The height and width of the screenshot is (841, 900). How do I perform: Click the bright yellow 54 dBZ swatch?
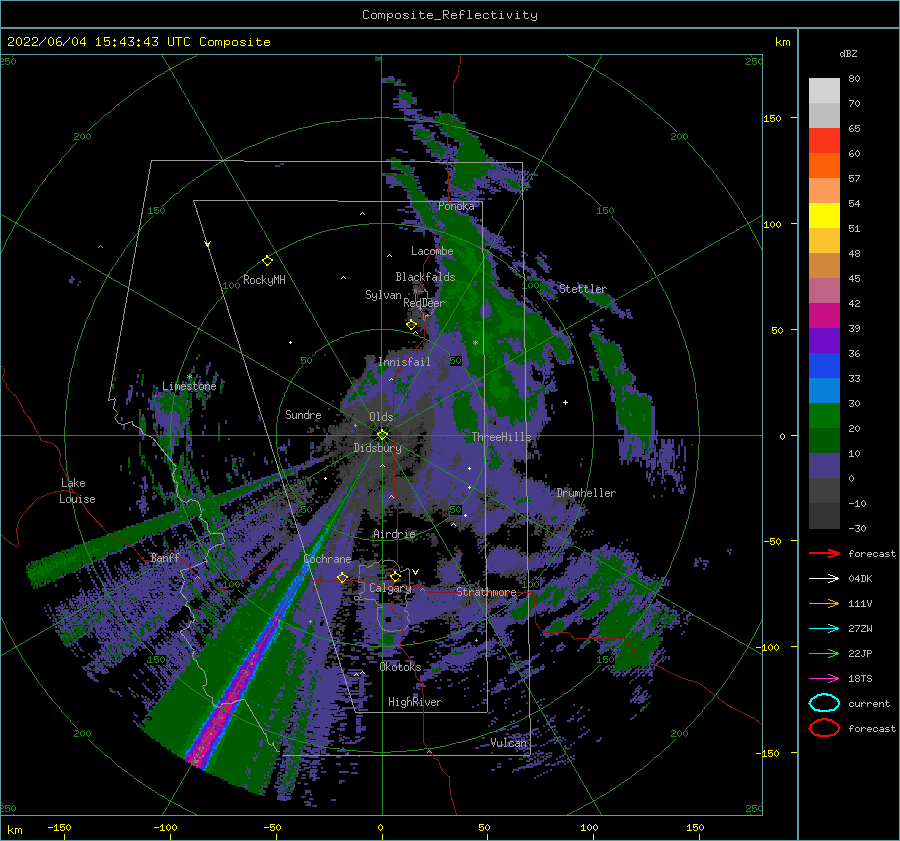824,216
